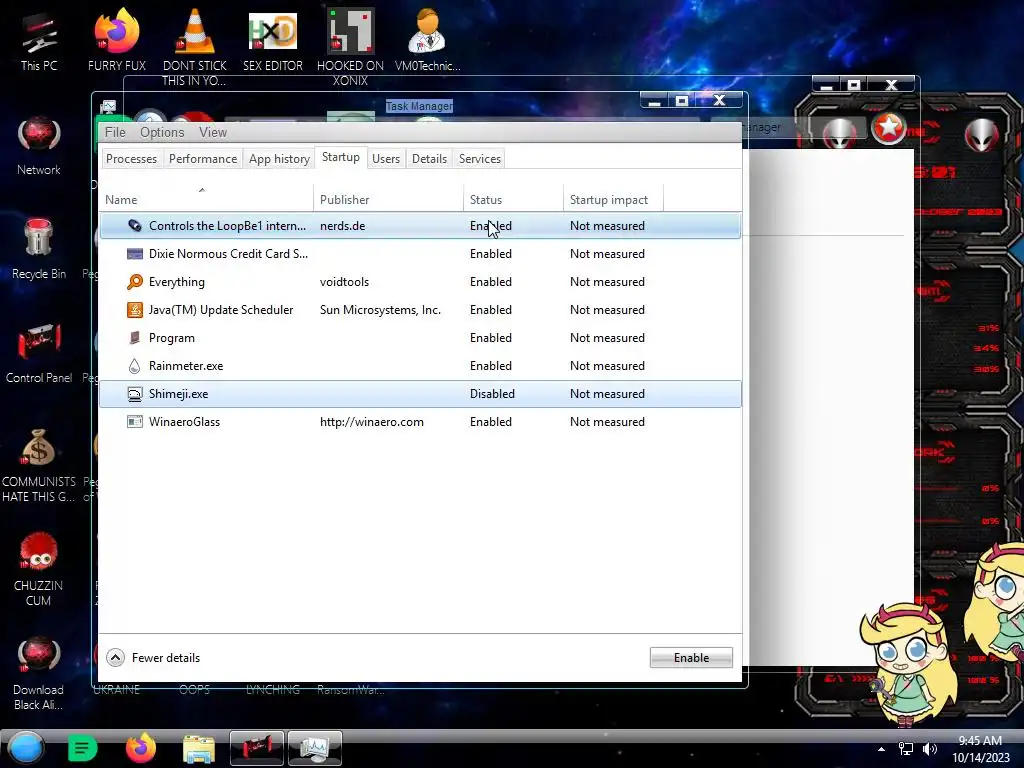Open the HxD SEX EDITOR desktop icon
The height and width of the screenshot is (768, 1024).
(273, 40)
